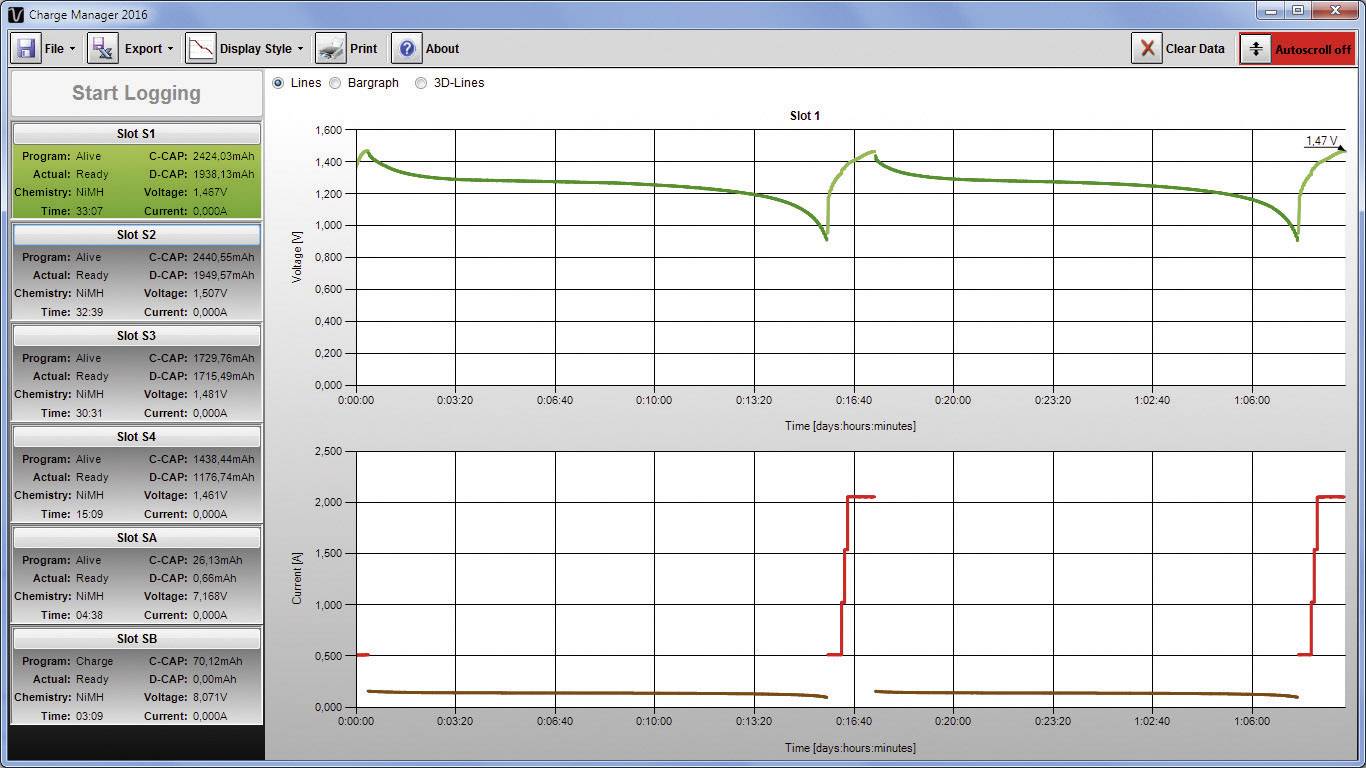The image size is (1366, 768).
Task: Switch to Bargraph display mode
Action: tap(336, 83)
